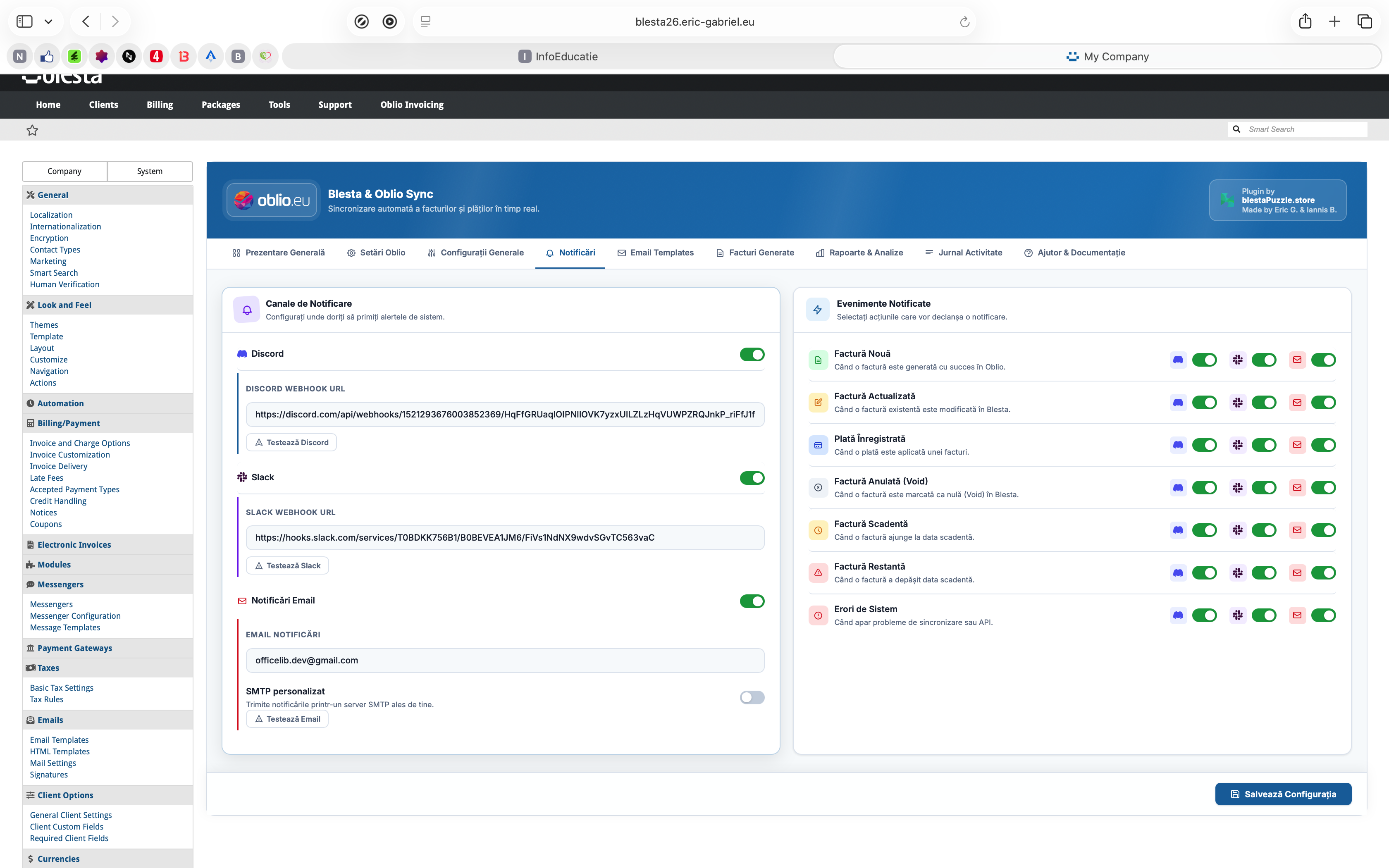Viewport: 1389px width, 868px height.
Task: Expand the Payment Gateways sidebar section
Action: (107, 648)
